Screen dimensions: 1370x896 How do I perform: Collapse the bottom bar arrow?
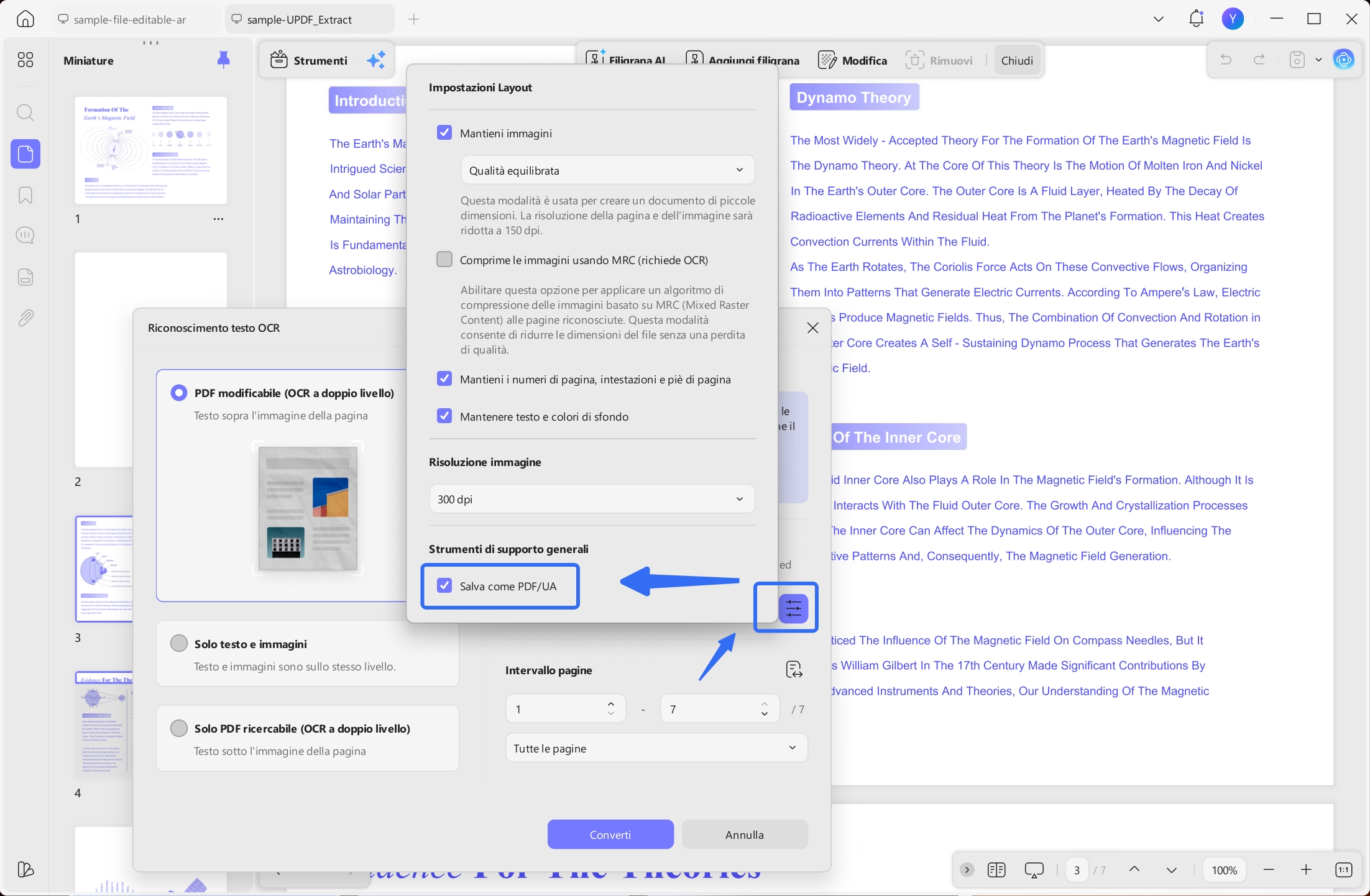coord(967,870)
